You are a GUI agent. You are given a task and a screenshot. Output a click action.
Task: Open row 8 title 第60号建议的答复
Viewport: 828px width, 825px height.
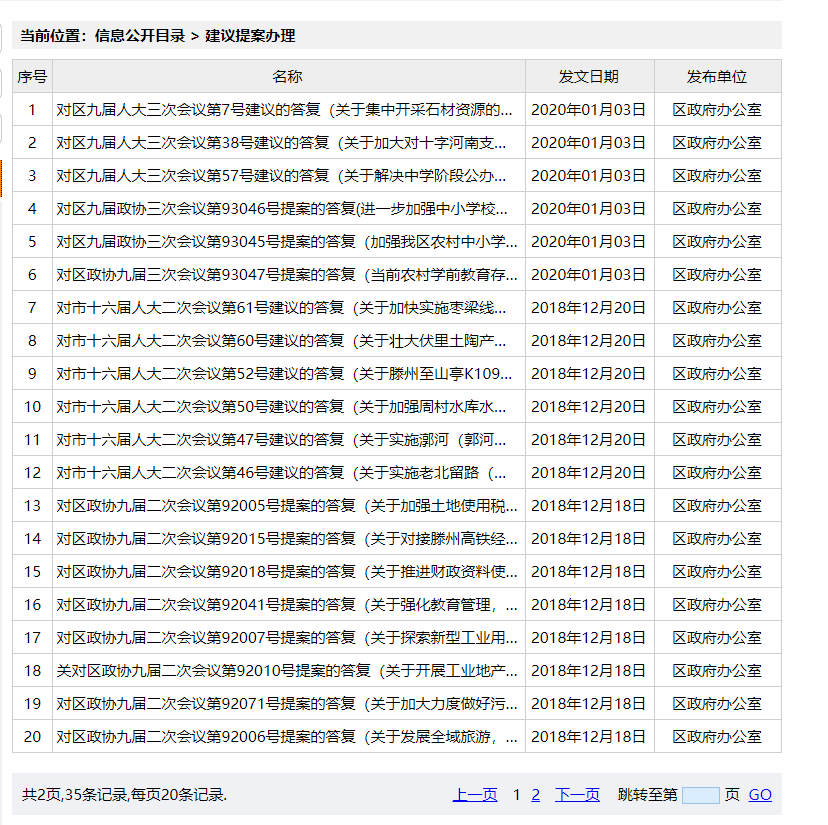coord(281,341)
